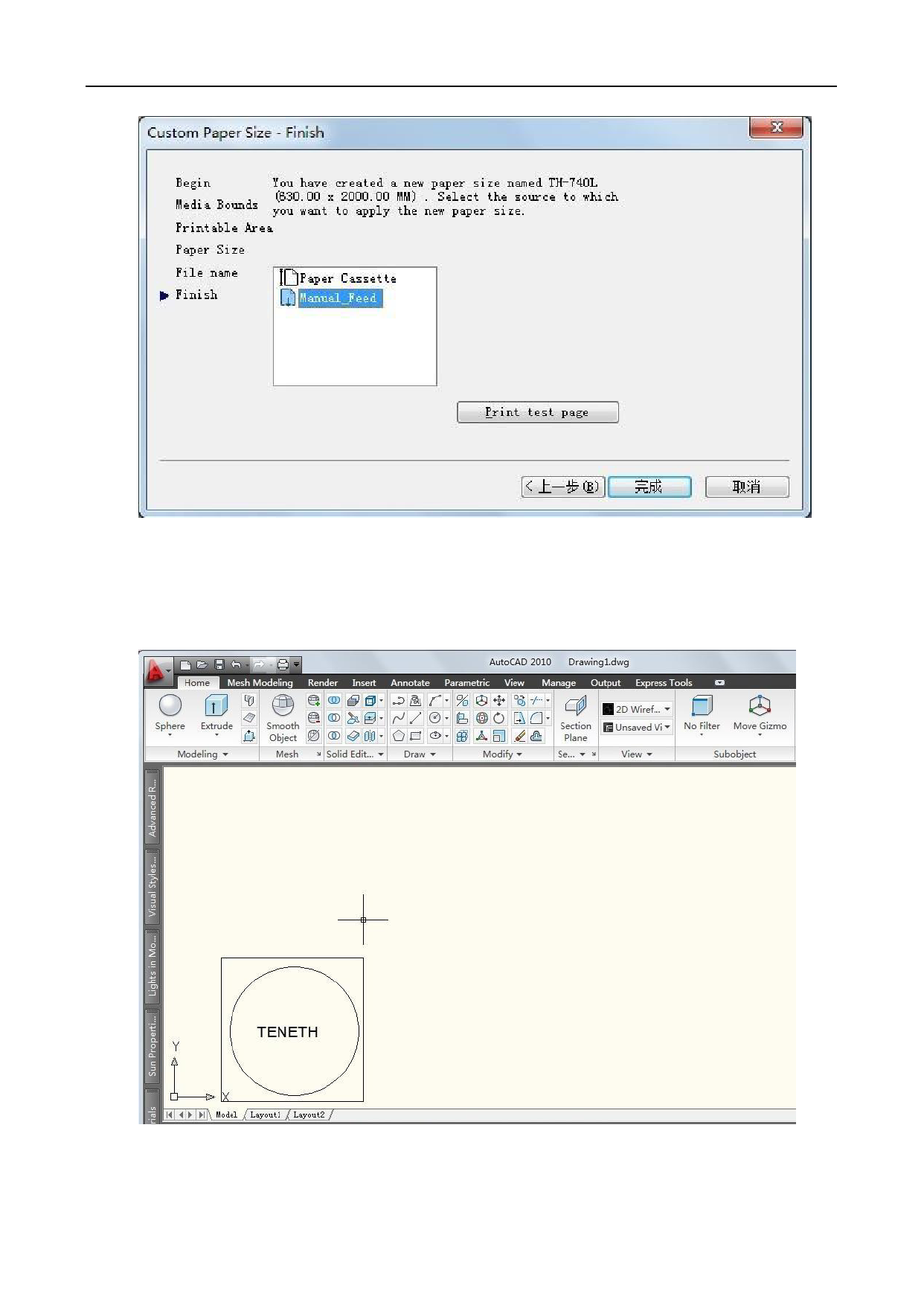The image size is (924, 1305).
Task: Switch to the Layout1 tab
Action: pos(265,1115)
